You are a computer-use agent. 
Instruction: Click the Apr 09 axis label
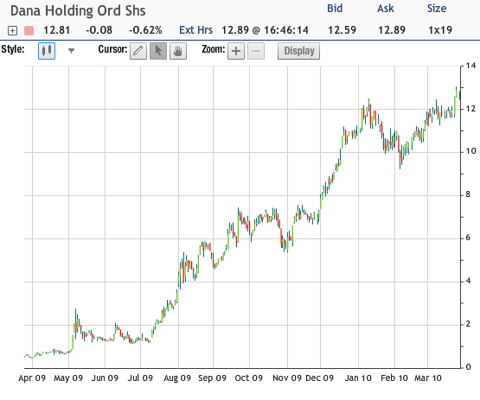(32, 378)
